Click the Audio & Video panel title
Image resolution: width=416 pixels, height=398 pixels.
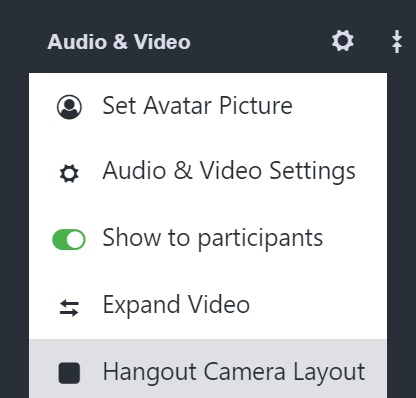(119, 42)
